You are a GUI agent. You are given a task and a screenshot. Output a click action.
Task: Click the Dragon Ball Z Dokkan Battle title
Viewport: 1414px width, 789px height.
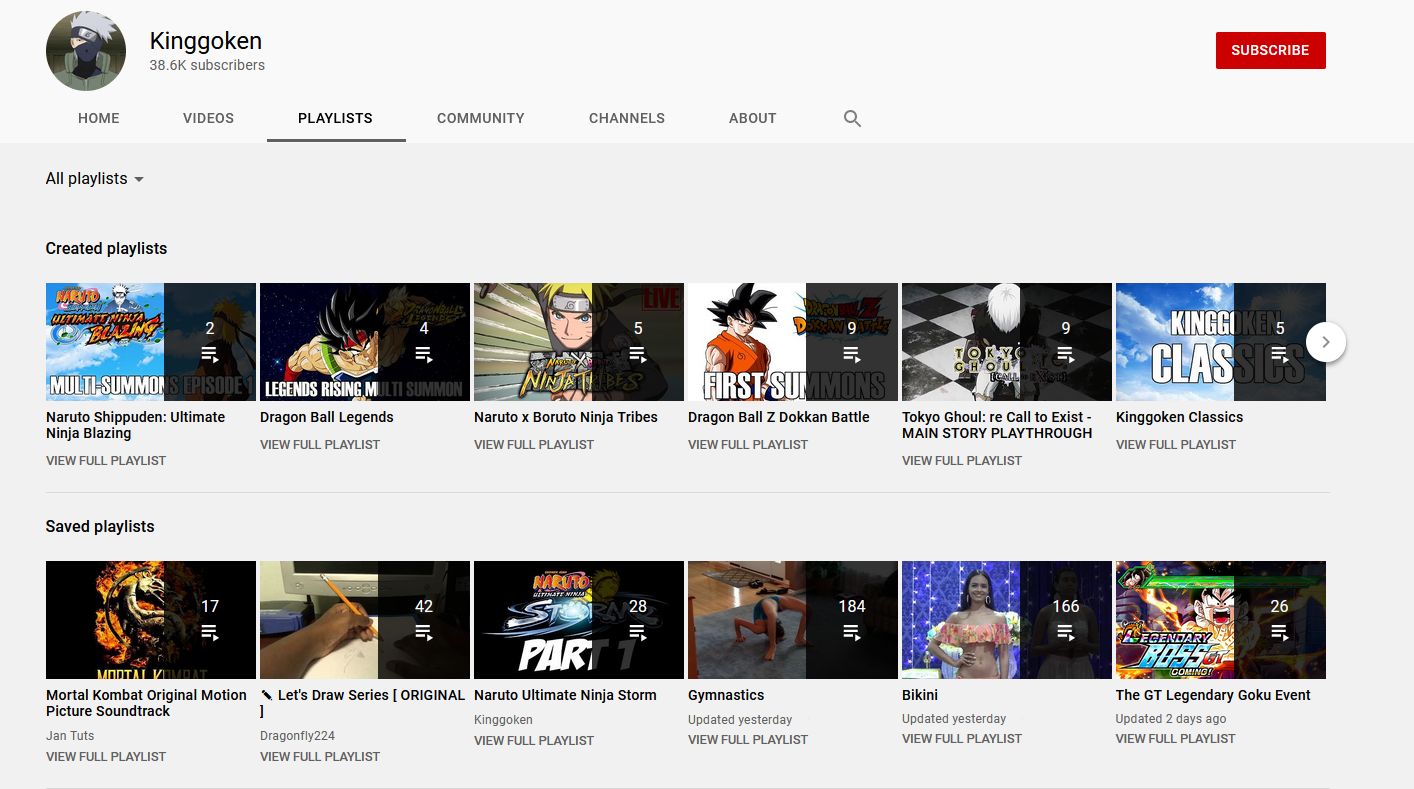pos(779,417)
